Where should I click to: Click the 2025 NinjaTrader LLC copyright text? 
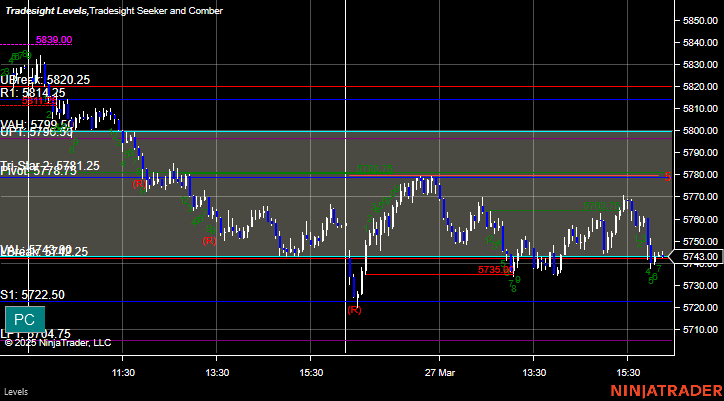click(x=58, y=343)
